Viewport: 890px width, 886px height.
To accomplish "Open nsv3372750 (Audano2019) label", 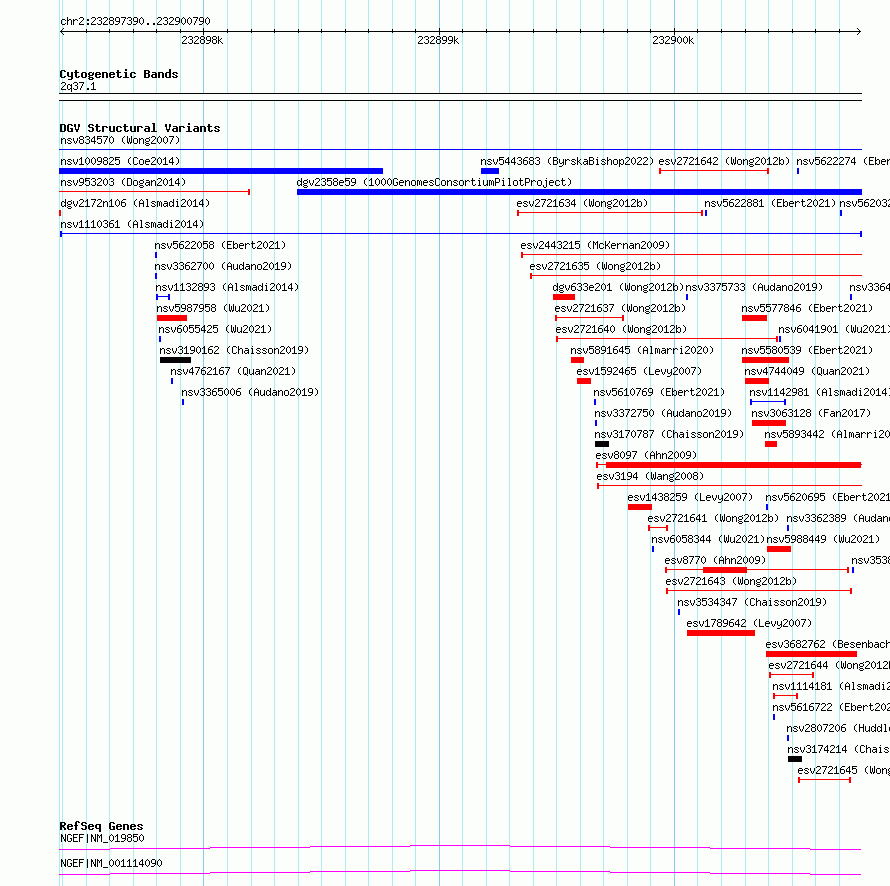I will tap(663, 413).
